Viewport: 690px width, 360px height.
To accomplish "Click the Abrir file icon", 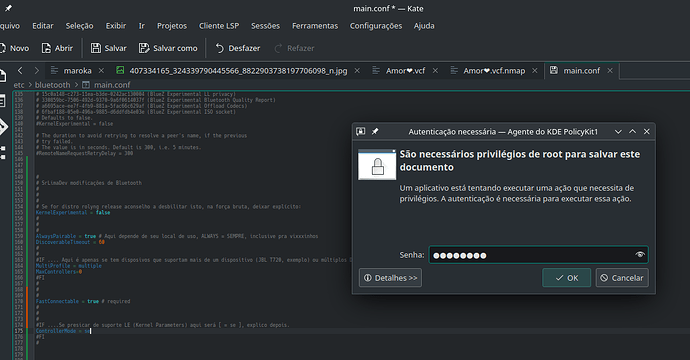I will coord(46,48).
